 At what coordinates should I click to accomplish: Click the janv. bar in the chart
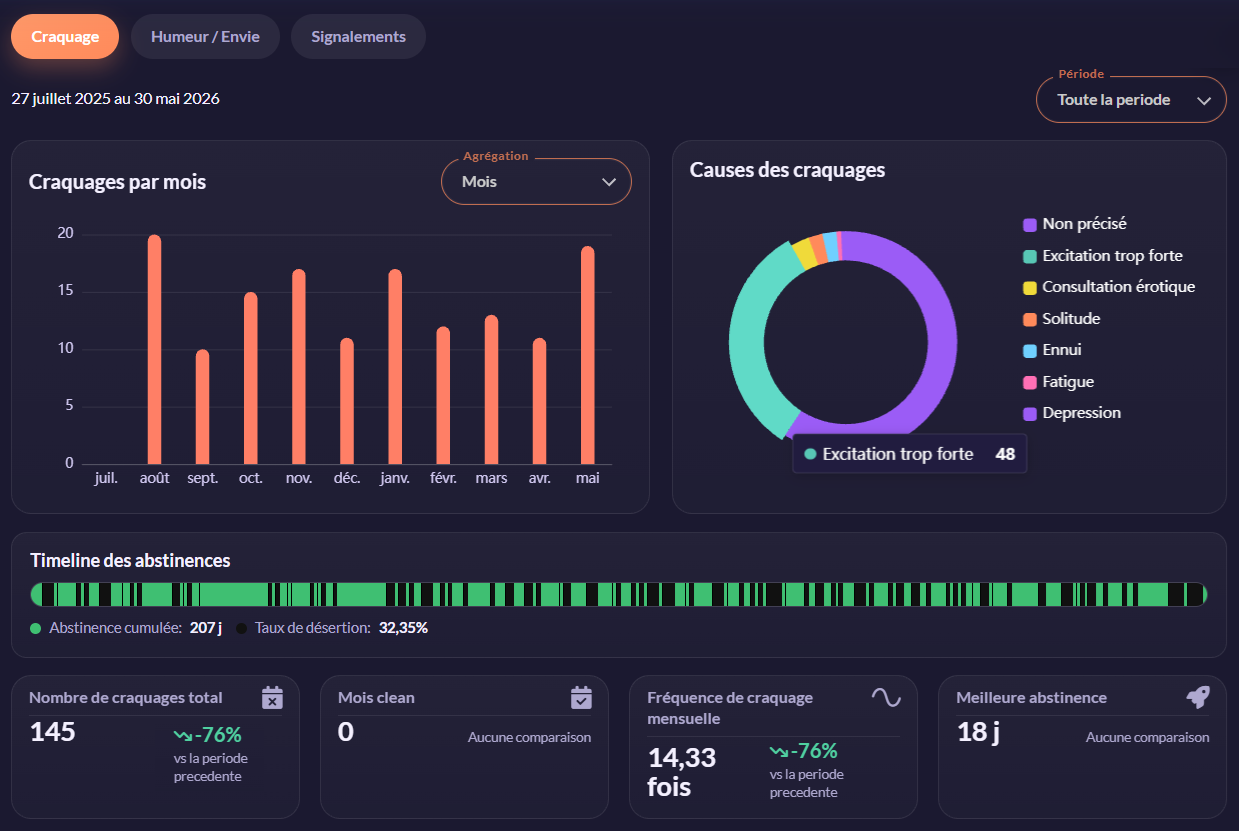395,367
